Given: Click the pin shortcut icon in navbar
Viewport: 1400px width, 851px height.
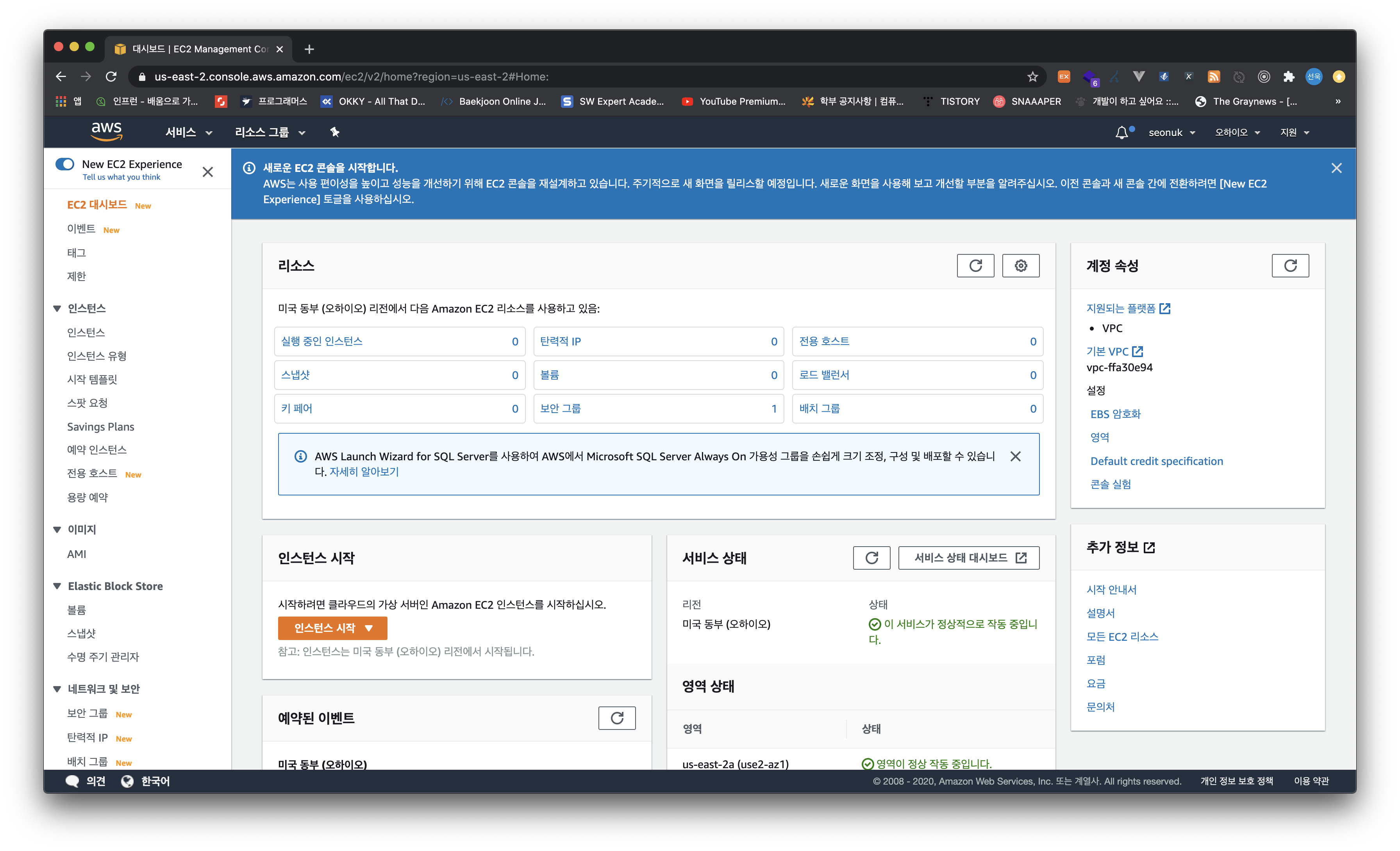Looking at the screenshot, I should (335, 132).
